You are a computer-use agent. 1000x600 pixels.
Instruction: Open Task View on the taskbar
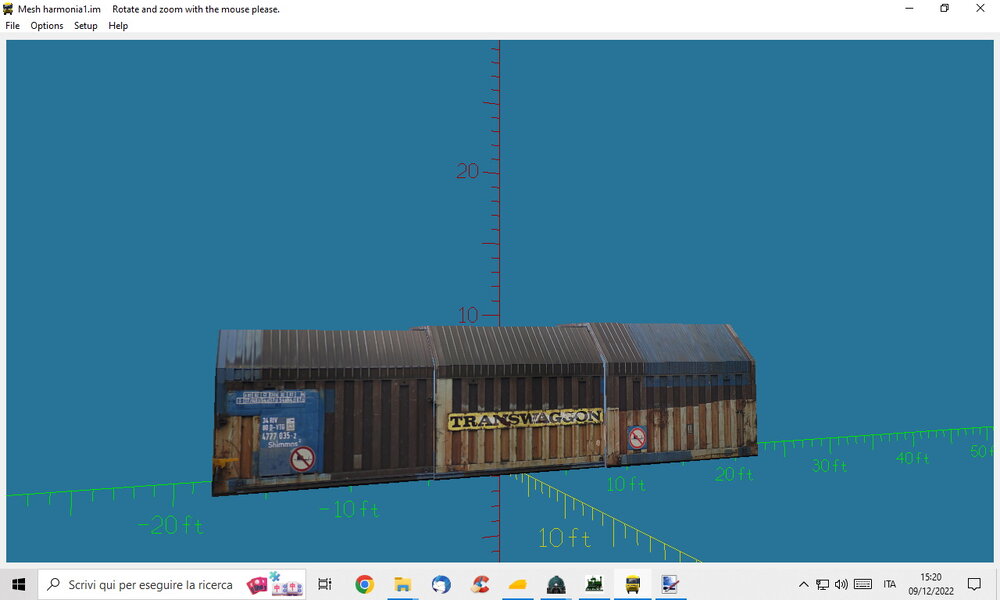(325, 584)
